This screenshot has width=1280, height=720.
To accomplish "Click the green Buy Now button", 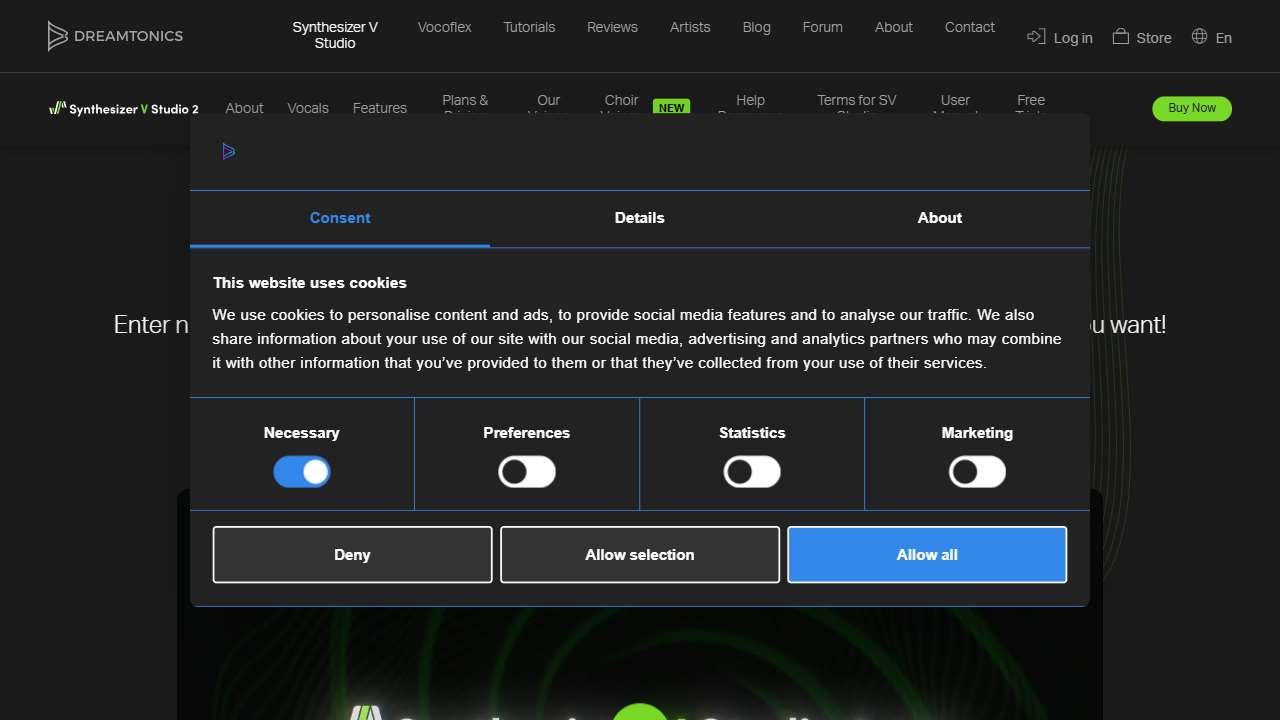I will click(x=1191, y=108).
